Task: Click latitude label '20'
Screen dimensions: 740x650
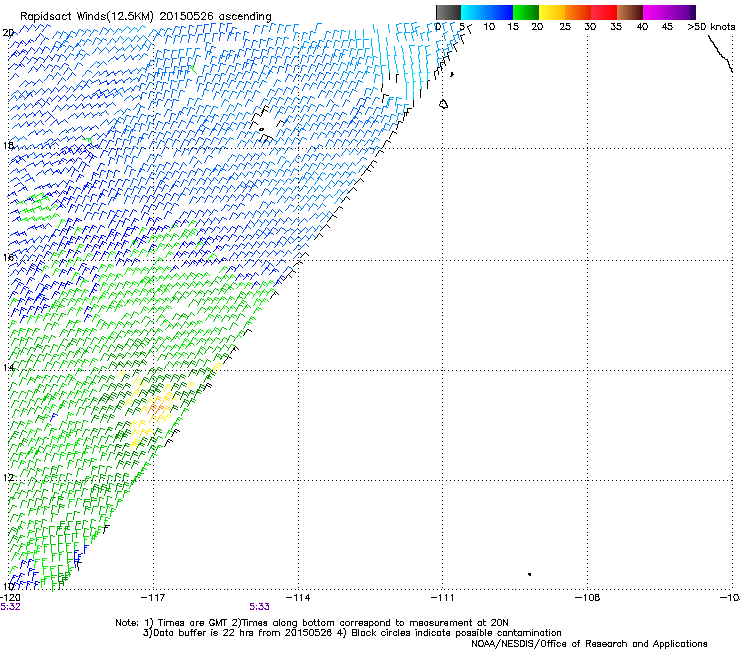Action: coord(8,33)
